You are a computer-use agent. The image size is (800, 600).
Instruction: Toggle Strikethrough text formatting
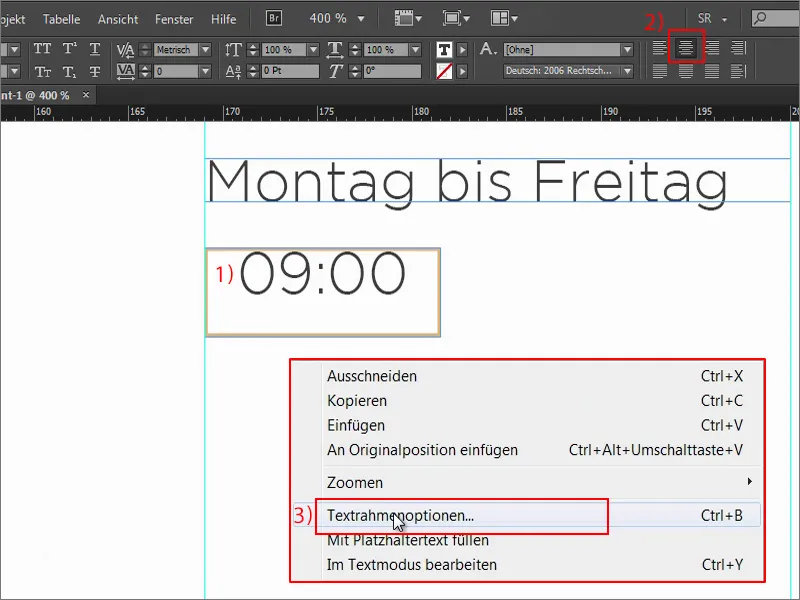pos(94,72)
